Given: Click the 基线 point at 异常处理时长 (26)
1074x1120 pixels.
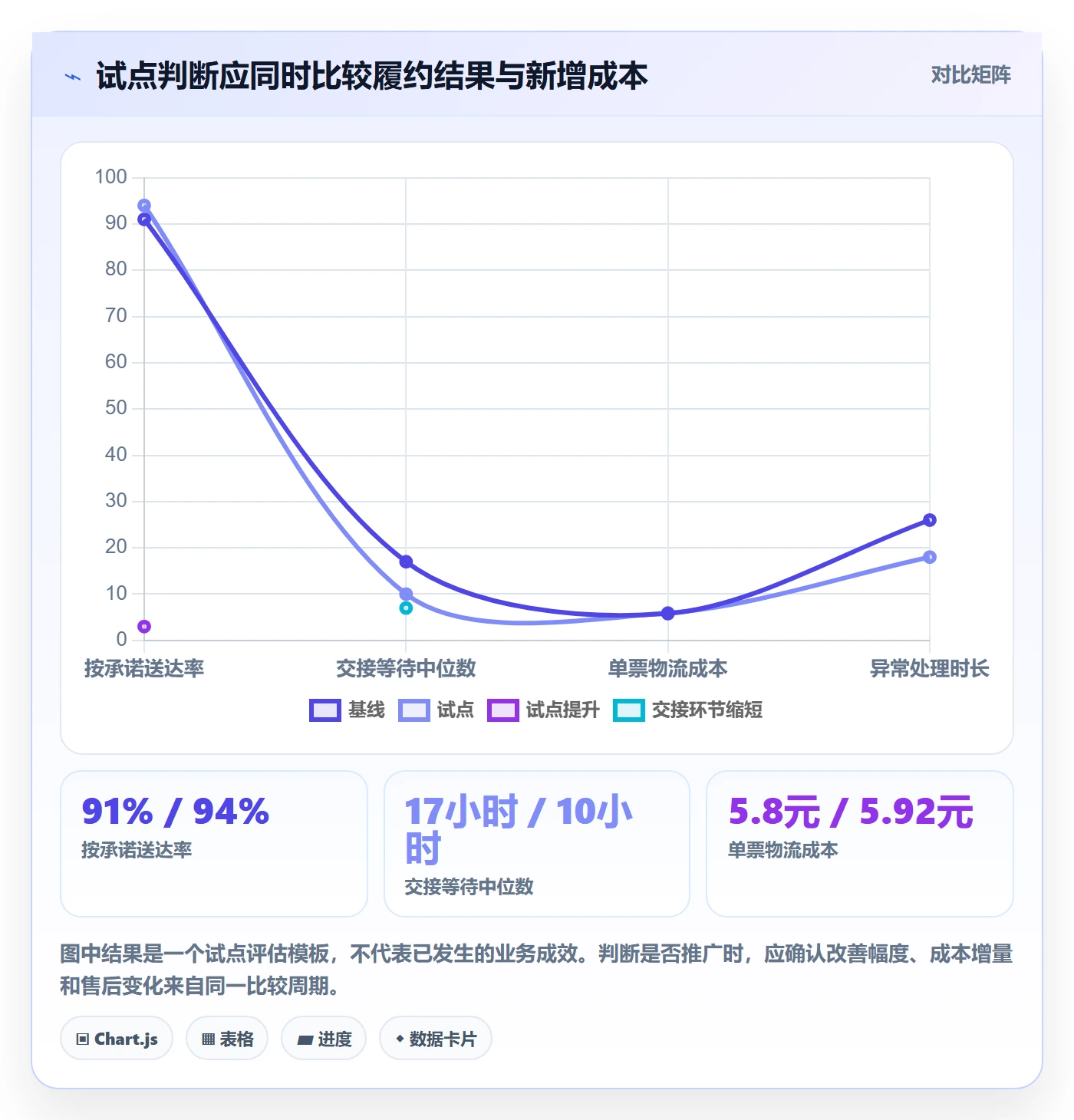Looking at the screenshot, I should [930, 520].
